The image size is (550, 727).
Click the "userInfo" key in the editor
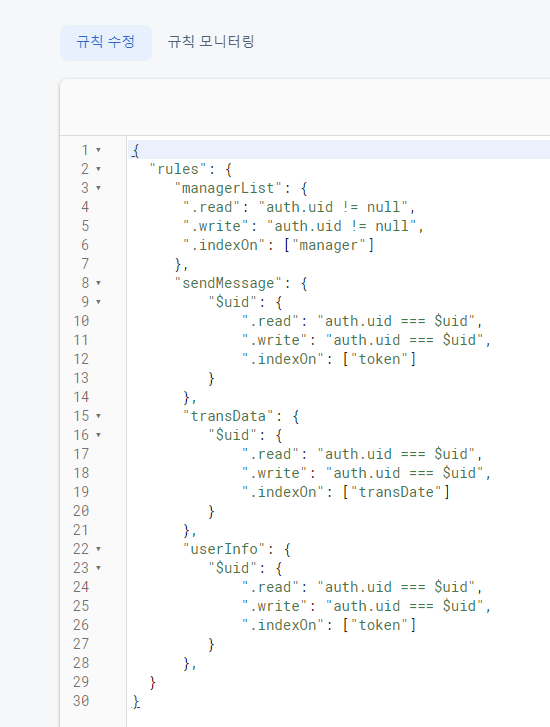[224, 549]
